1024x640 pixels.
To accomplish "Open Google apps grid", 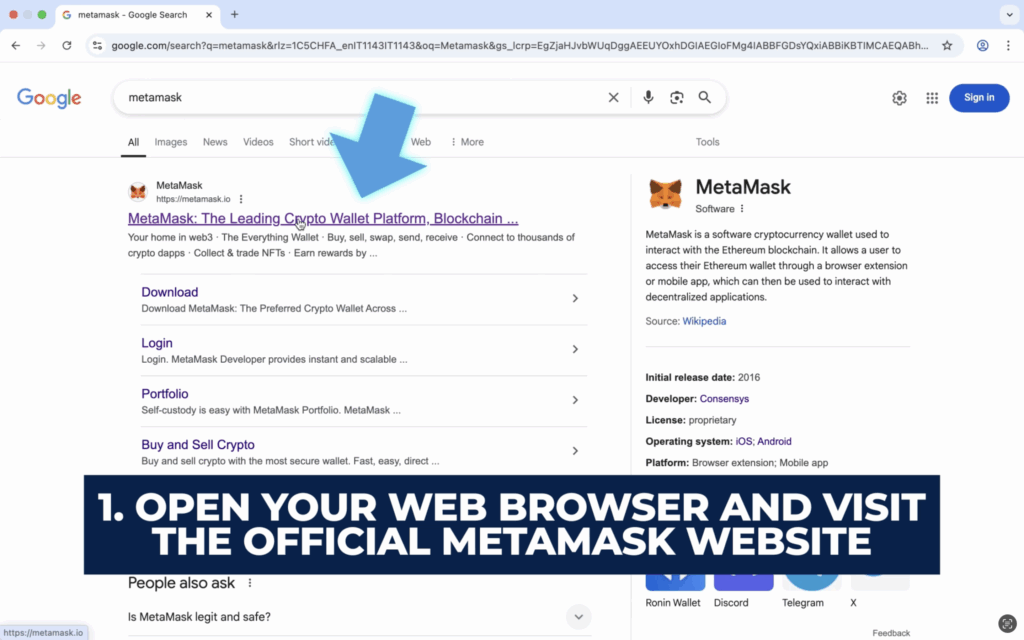I will [932, 98].
